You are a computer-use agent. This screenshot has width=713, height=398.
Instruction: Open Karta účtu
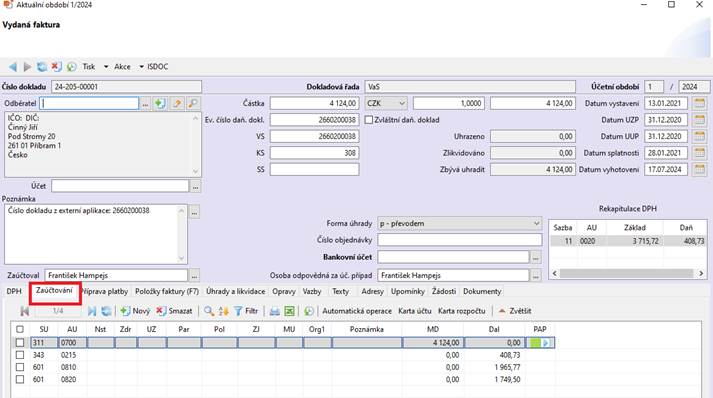click(415, 311)
